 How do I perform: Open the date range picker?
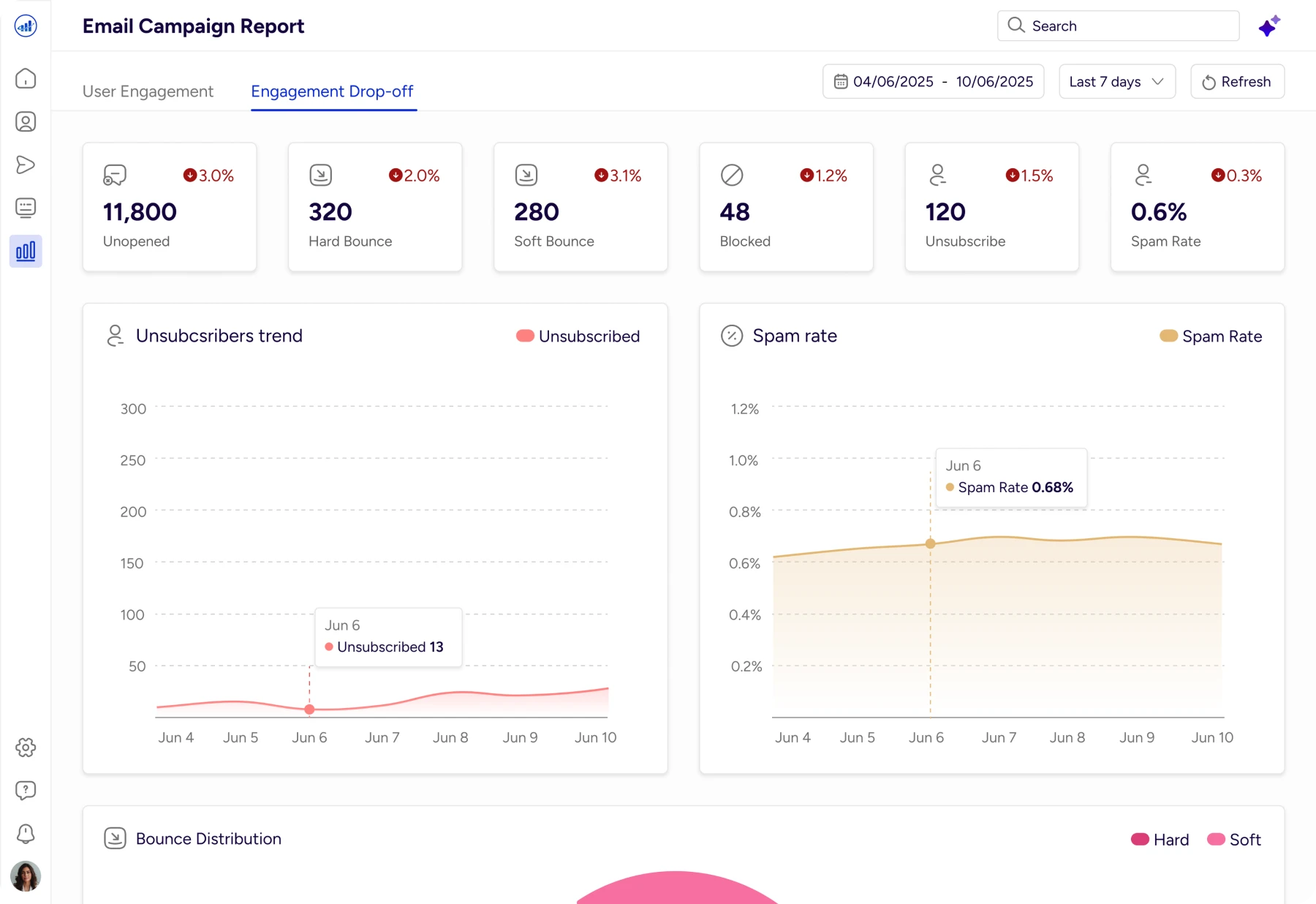[933, 82]
